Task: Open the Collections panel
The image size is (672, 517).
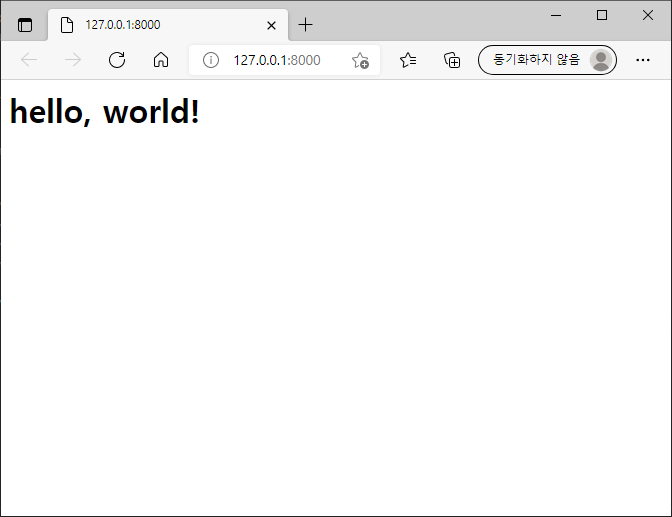Action: point(452,60)
